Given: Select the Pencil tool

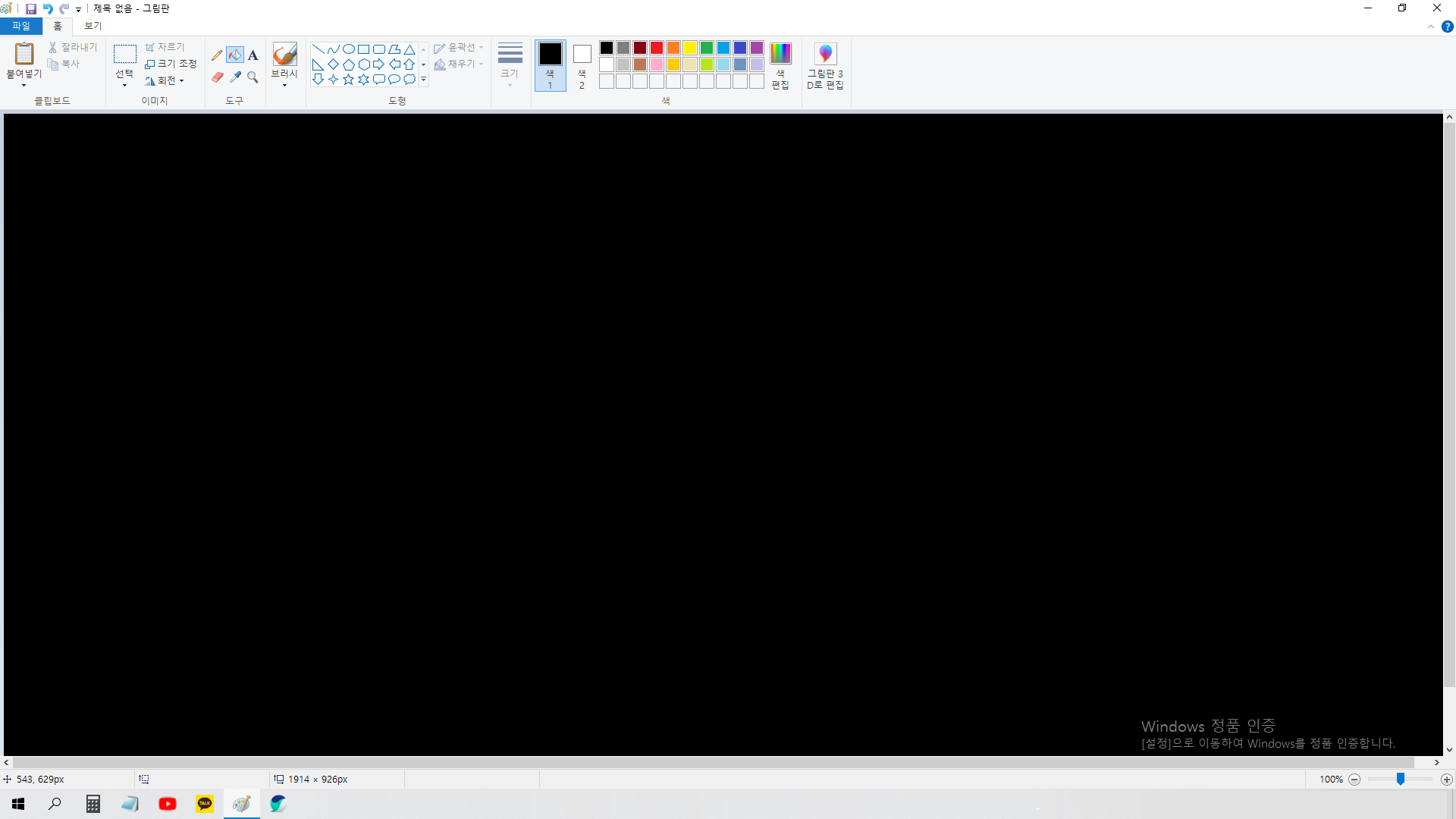Looking at the screenshot, I should tap(217, 55).
